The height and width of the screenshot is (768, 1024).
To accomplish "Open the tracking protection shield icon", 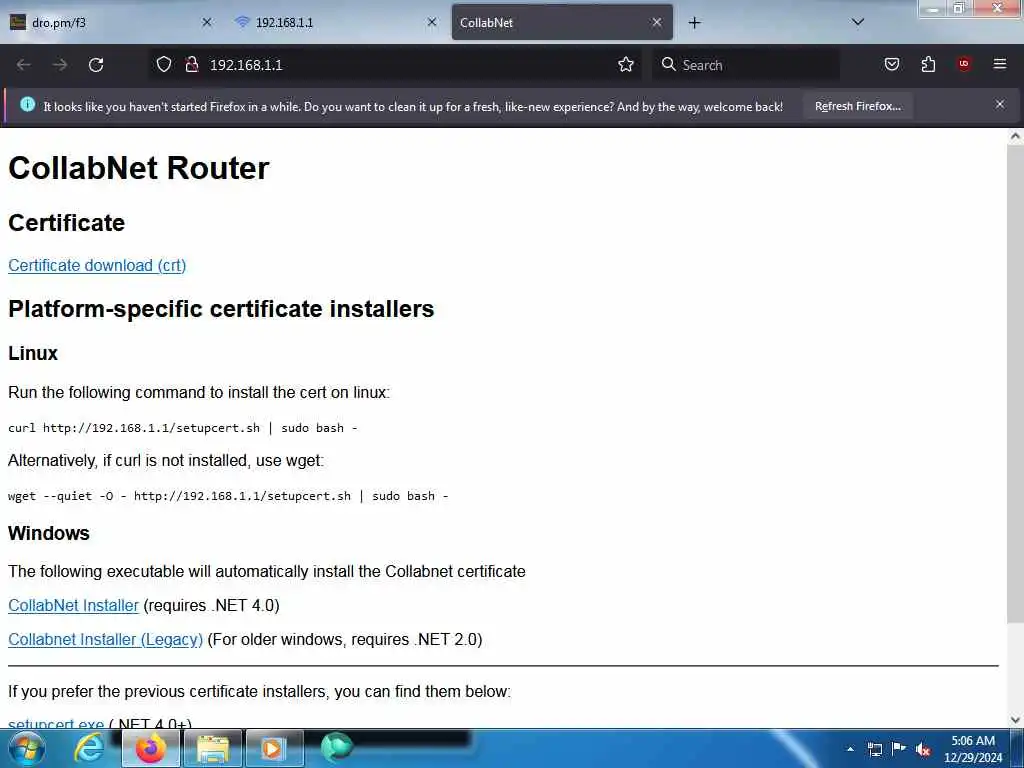I will pos(164,65).
